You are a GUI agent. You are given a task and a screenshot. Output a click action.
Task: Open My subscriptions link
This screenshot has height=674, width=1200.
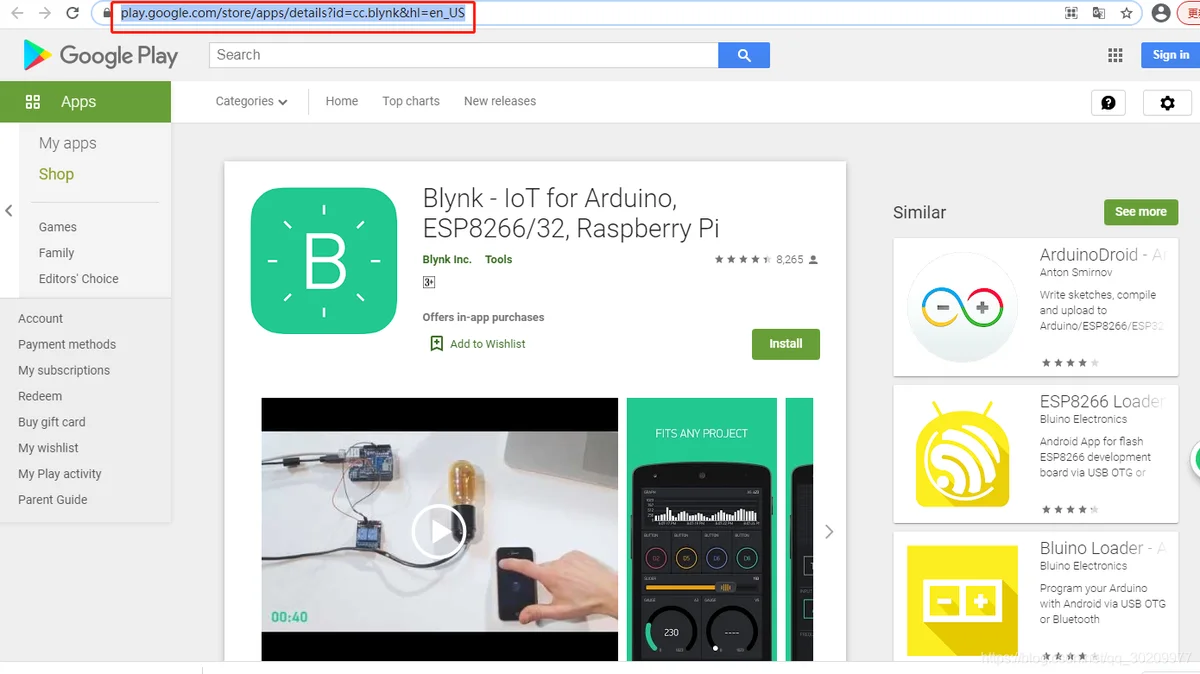click(x=64, y=370)
